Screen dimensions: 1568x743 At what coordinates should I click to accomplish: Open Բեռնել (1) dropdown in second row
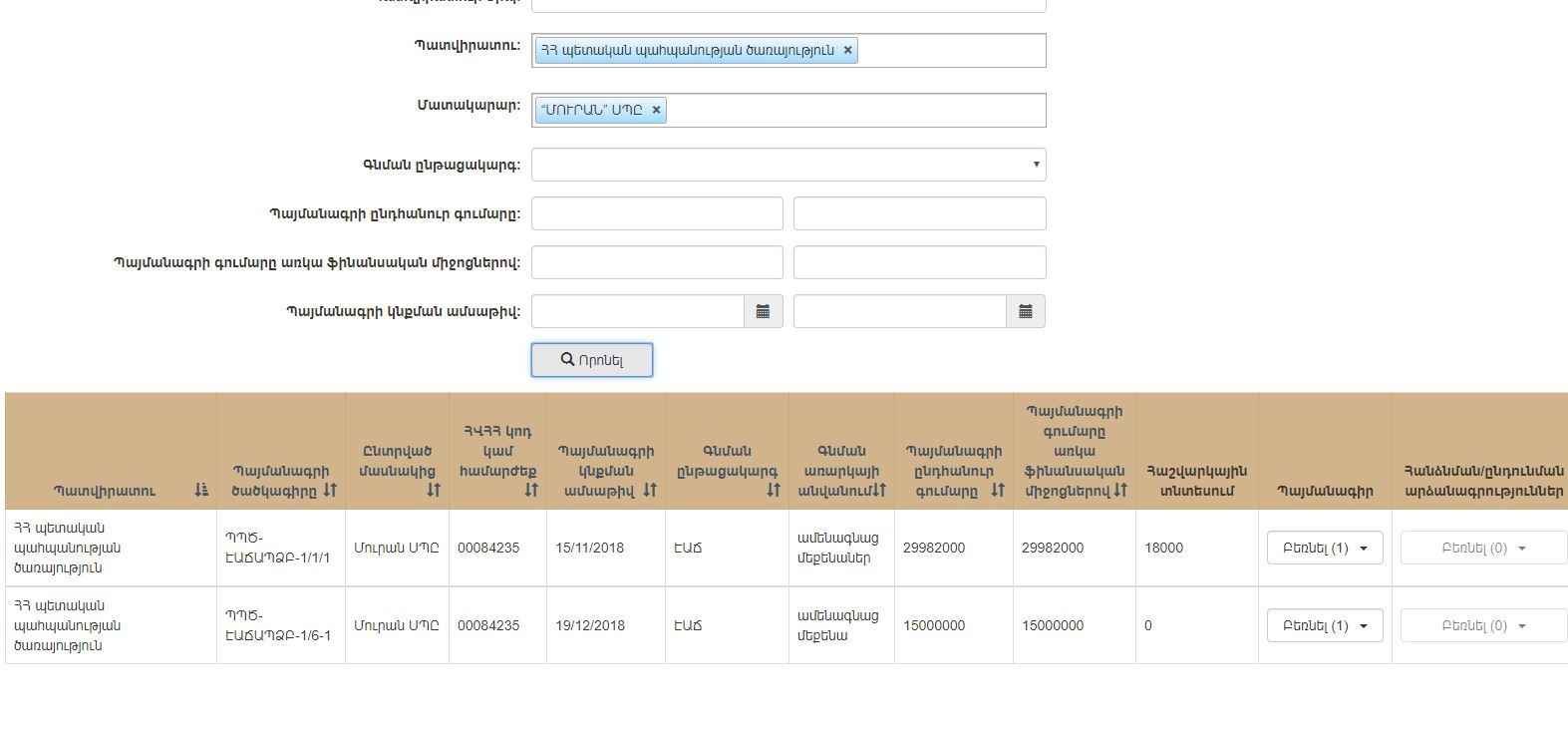pyautogui.click(x=1324, y=625)
